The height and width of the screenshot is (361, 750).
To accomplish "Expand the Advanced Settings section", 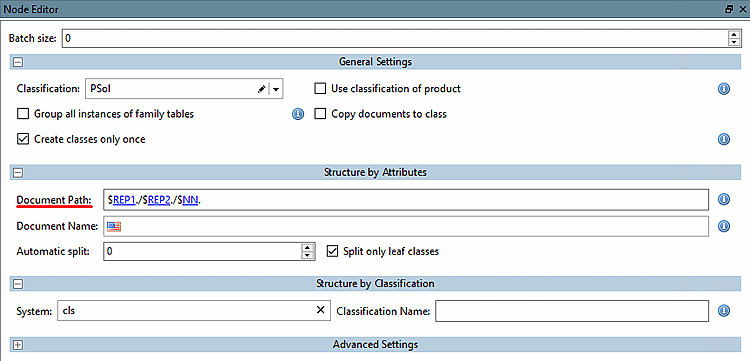I will 18,345.
